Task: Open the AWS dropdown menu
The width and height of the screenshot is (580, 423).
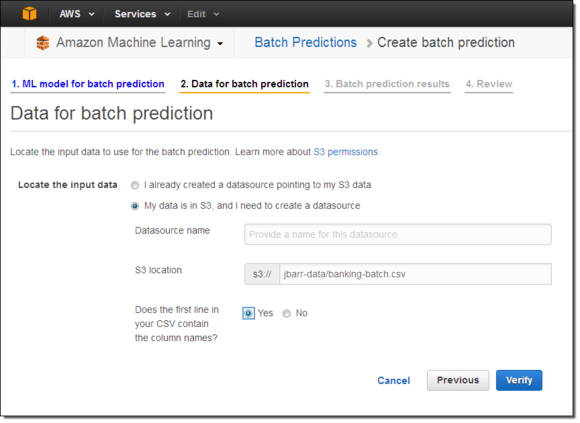Action: pyautogui.click(x=77, y=14)
